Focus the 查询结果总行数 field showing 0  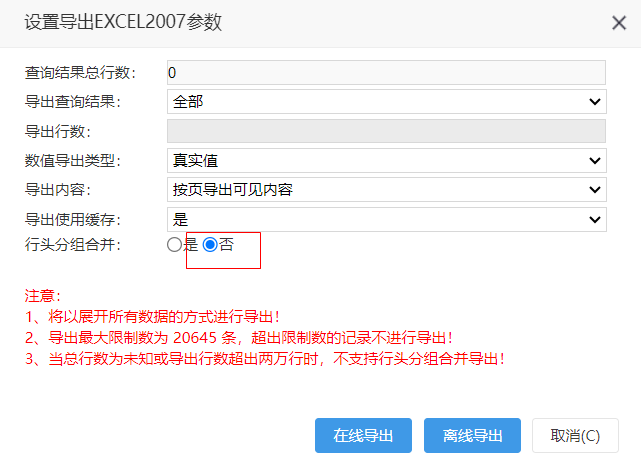(x=386, y=73)
